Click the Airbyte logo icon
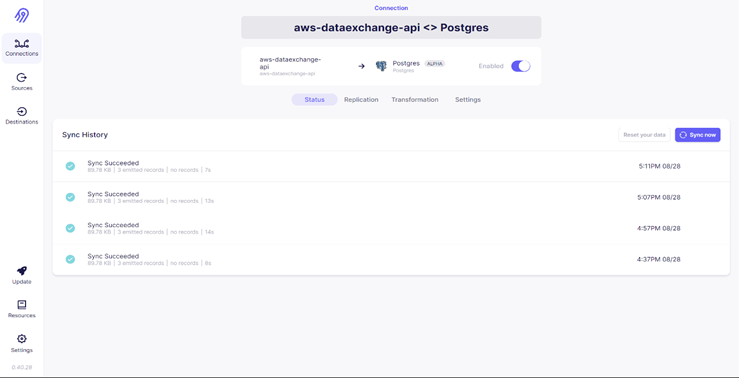The width and height of the screenshot is (739, 378). coord(22,16)
